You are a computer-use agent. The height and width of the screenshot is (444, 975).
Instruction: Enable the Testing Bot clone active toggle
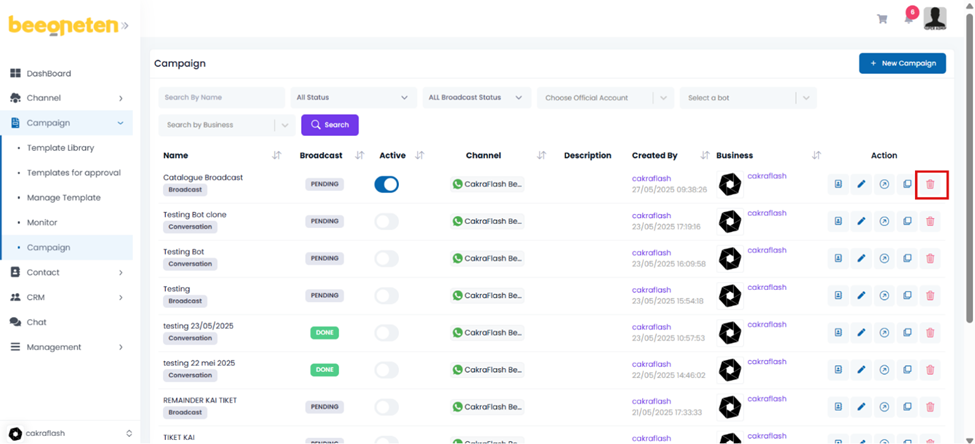(x=386, y=221)
